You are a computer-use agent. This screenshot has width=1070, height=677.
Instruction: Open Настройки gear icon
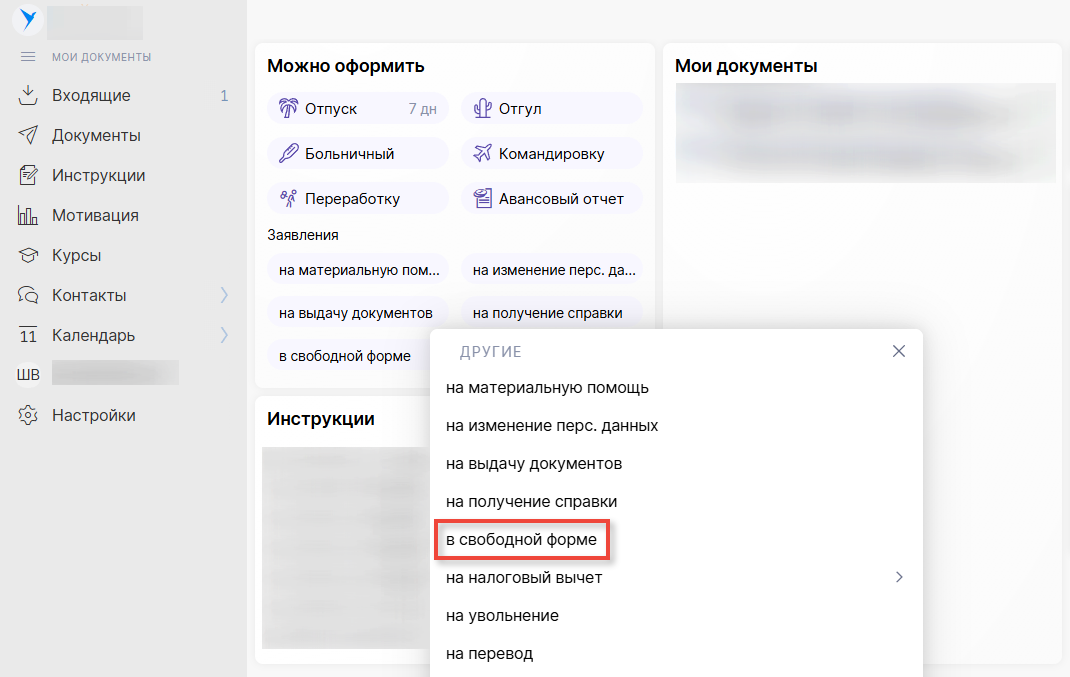(x=28, y=416)
